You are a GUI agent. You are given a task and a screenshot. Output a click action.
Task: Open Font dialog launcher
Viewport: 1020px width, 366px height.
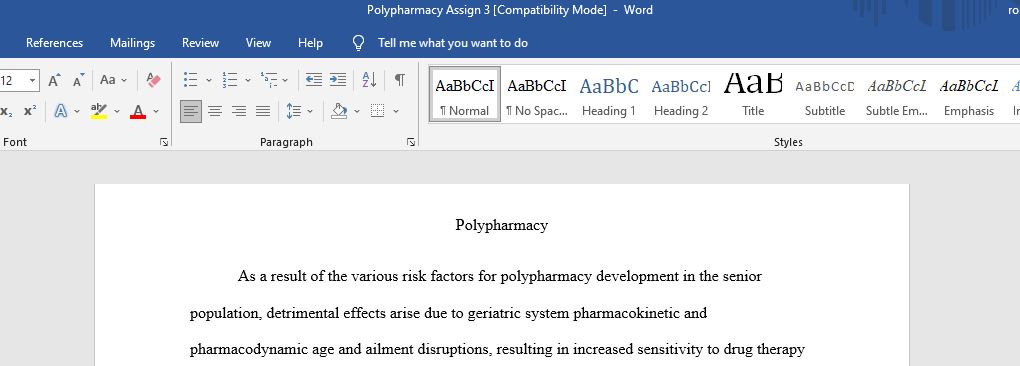164,142
